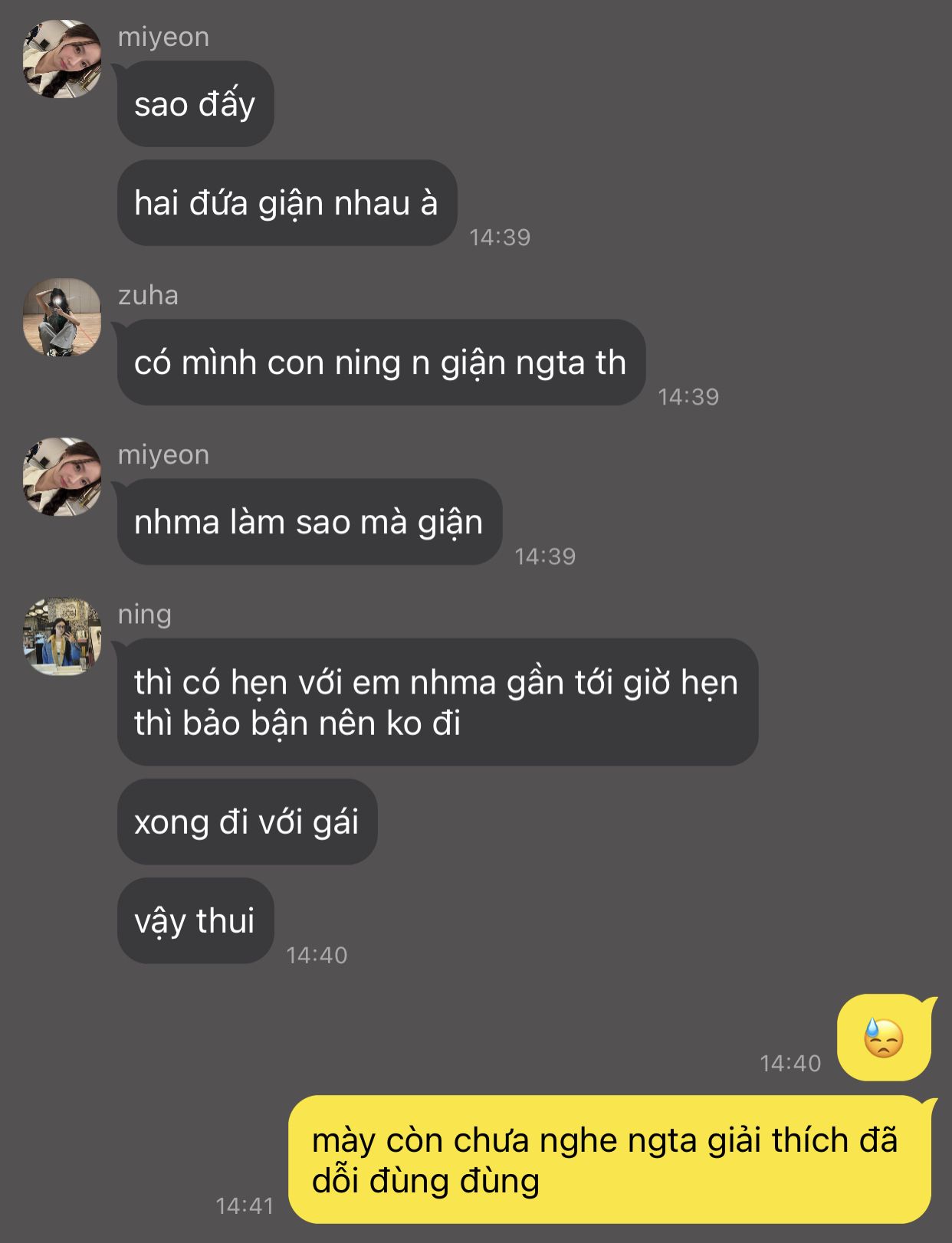This screenshot has width=952, height=1243.
Task: Select yellow message 'mày còn chưa nghe ngta giải thích'
Action: coord(612,1159)
